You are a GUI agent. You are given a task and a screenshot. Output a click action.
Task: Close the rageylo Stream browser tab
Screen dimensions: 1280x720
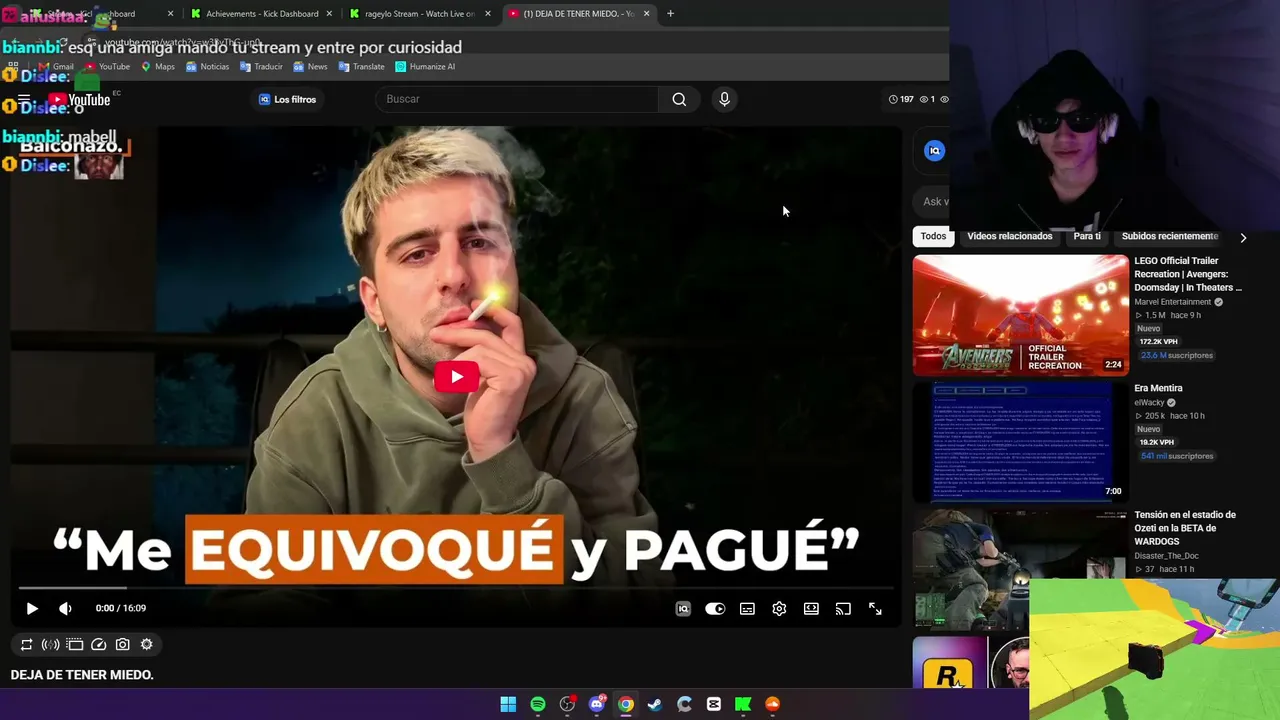point(488,14)
